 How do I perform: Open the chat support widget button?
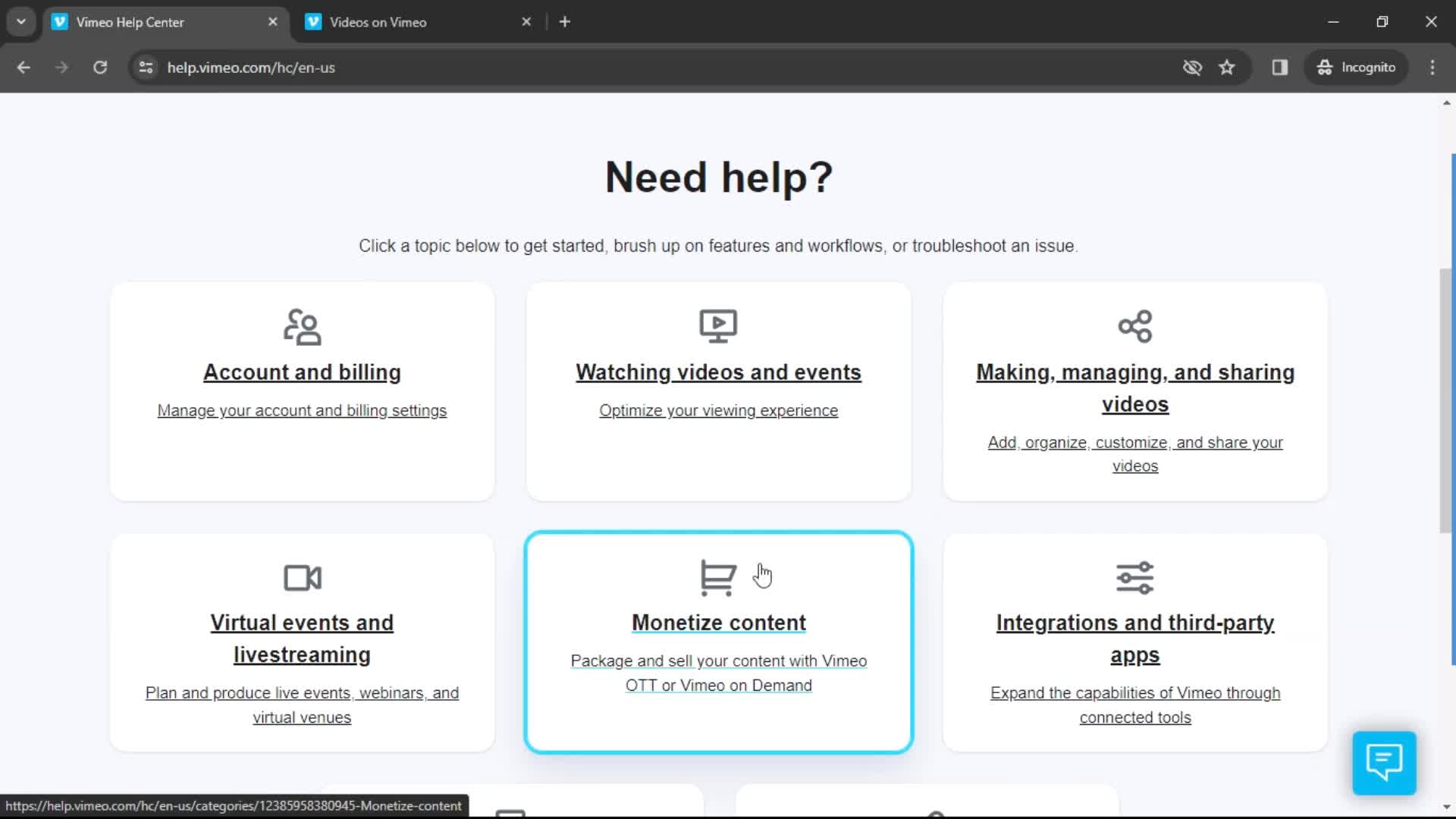[x=1384, y=763]
